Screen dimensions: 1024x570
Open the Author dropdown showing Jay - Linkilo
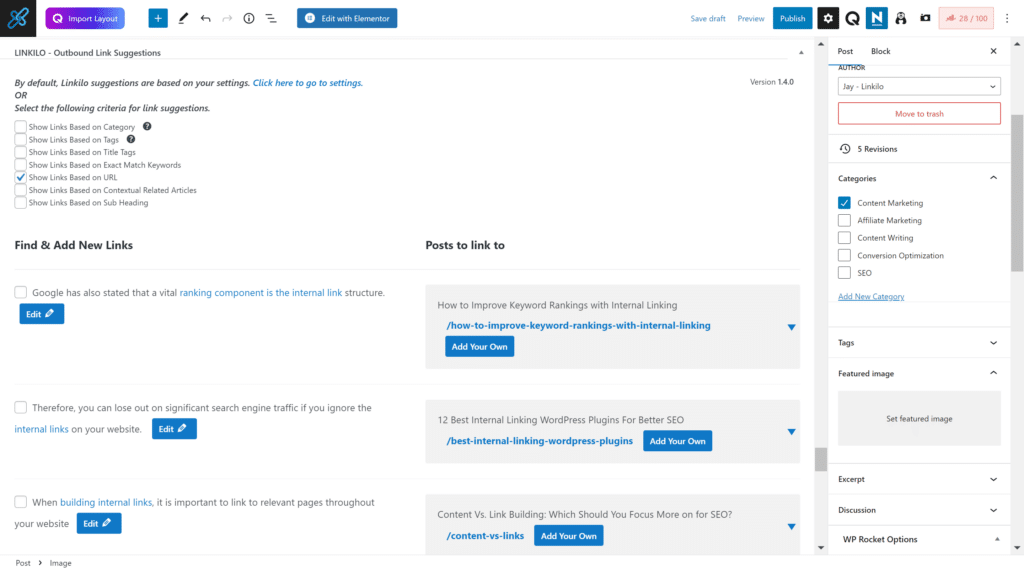pos(919,86)
